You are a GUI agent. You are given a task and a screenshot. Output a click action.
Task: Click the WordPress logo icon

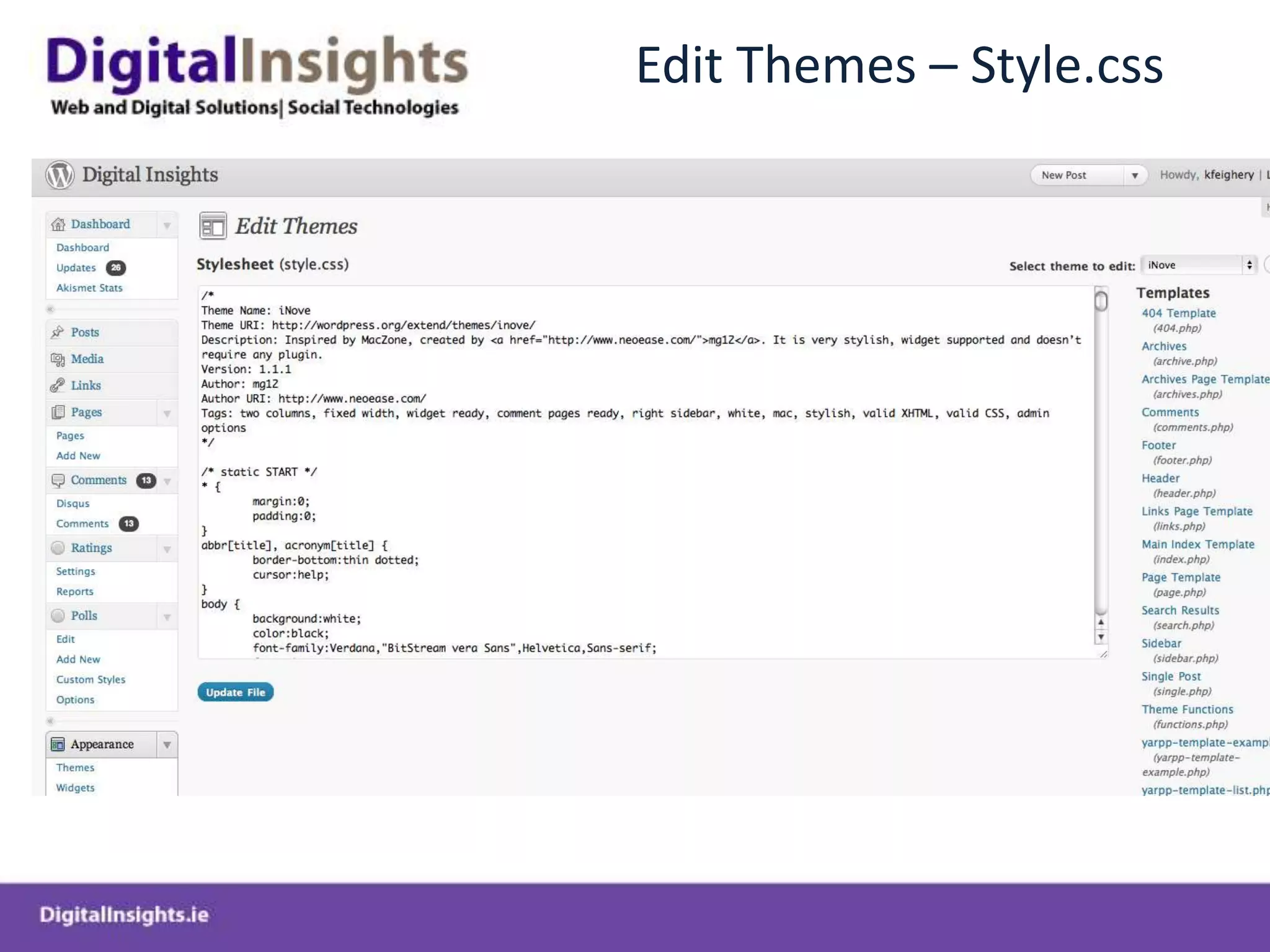60,175
